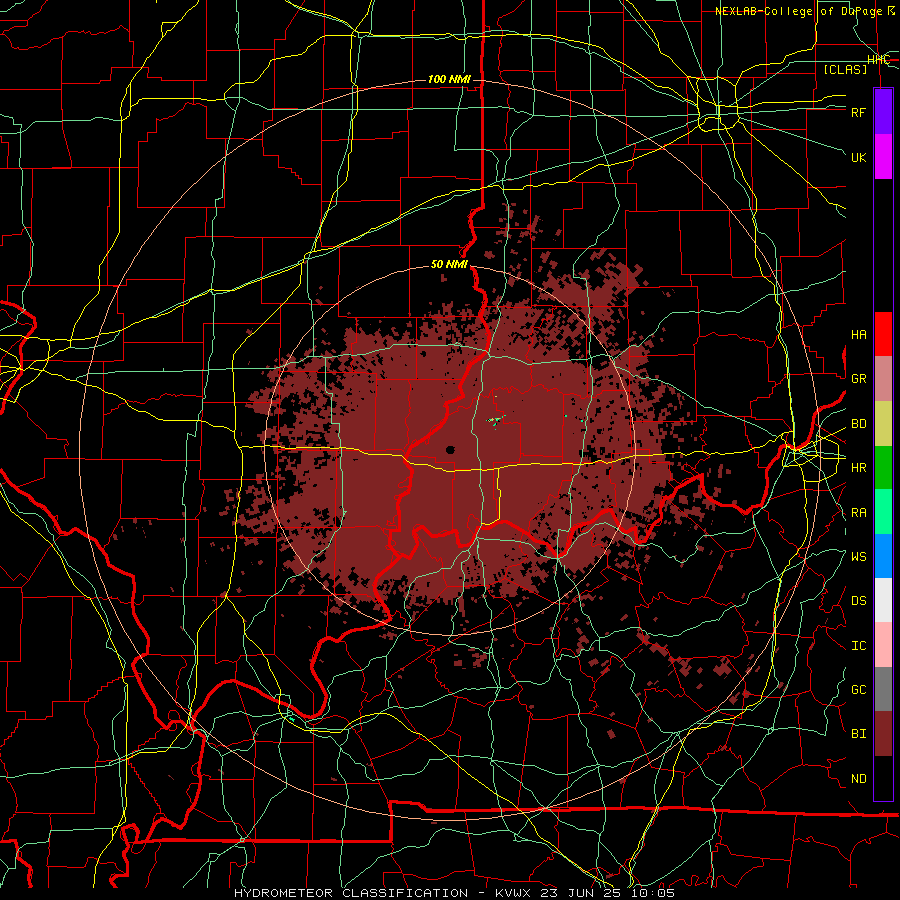Click the white DS legend color swatch
The image size is (900, 900).
pyautogui.click(x=883, y=600)
